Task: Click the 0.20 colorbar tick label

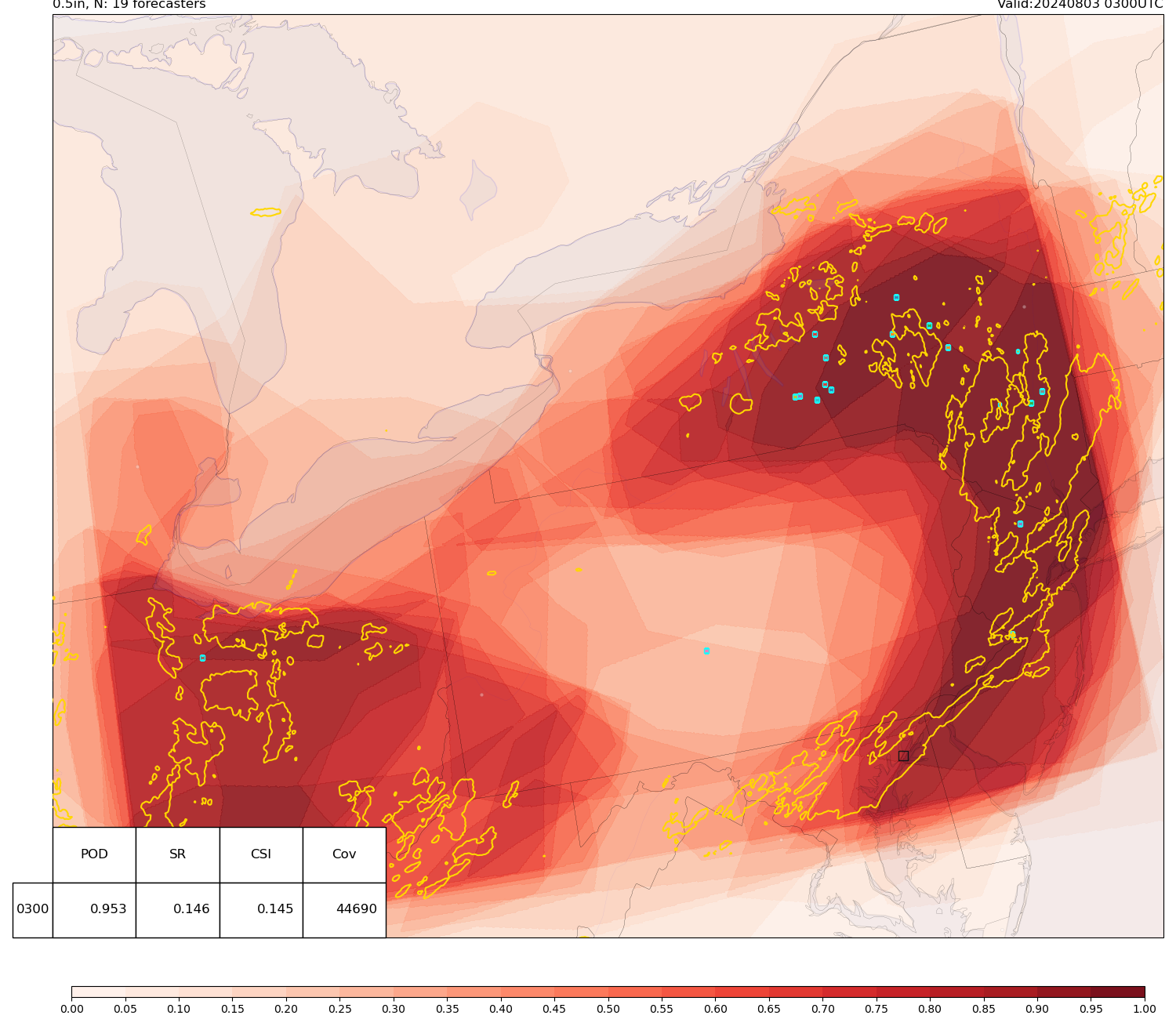Action: (286, 1009)
